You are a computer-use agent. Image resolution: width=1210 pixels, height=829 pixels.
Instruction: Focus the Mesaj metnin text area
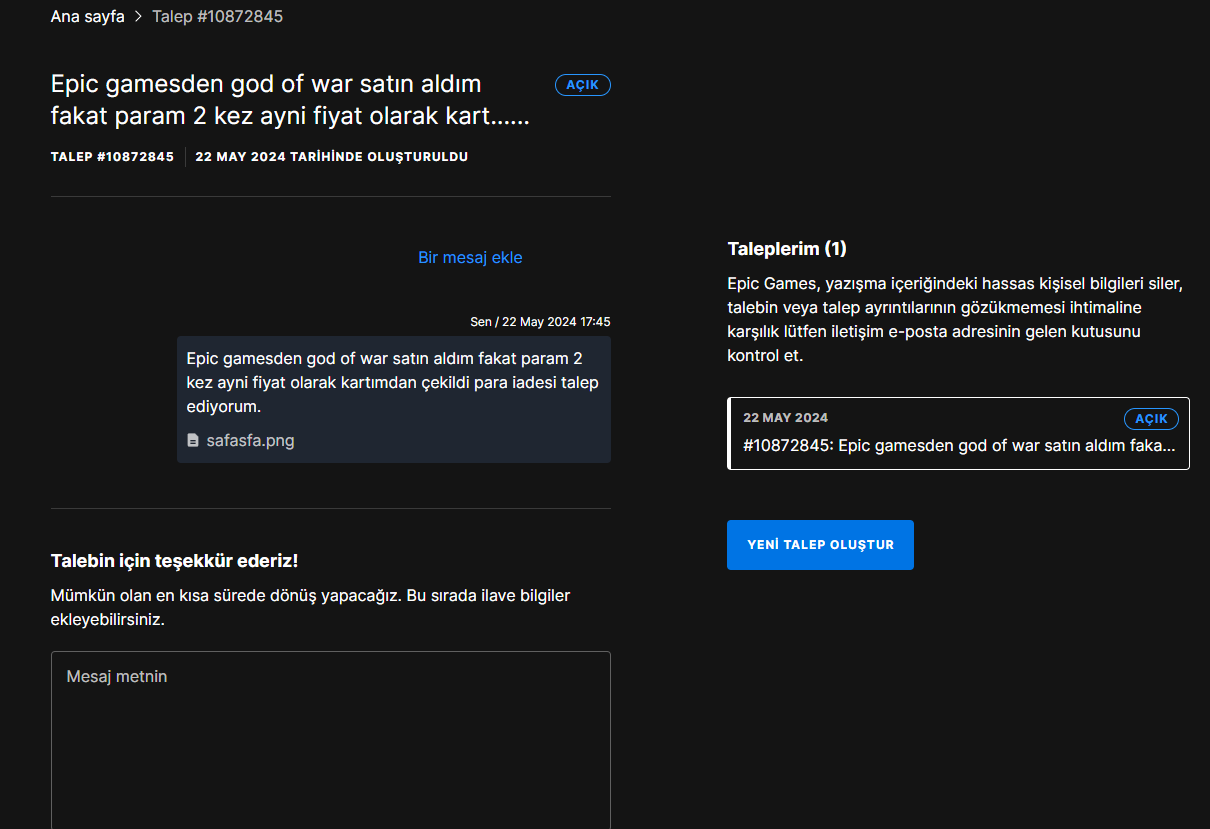click(x=330, y=738)
